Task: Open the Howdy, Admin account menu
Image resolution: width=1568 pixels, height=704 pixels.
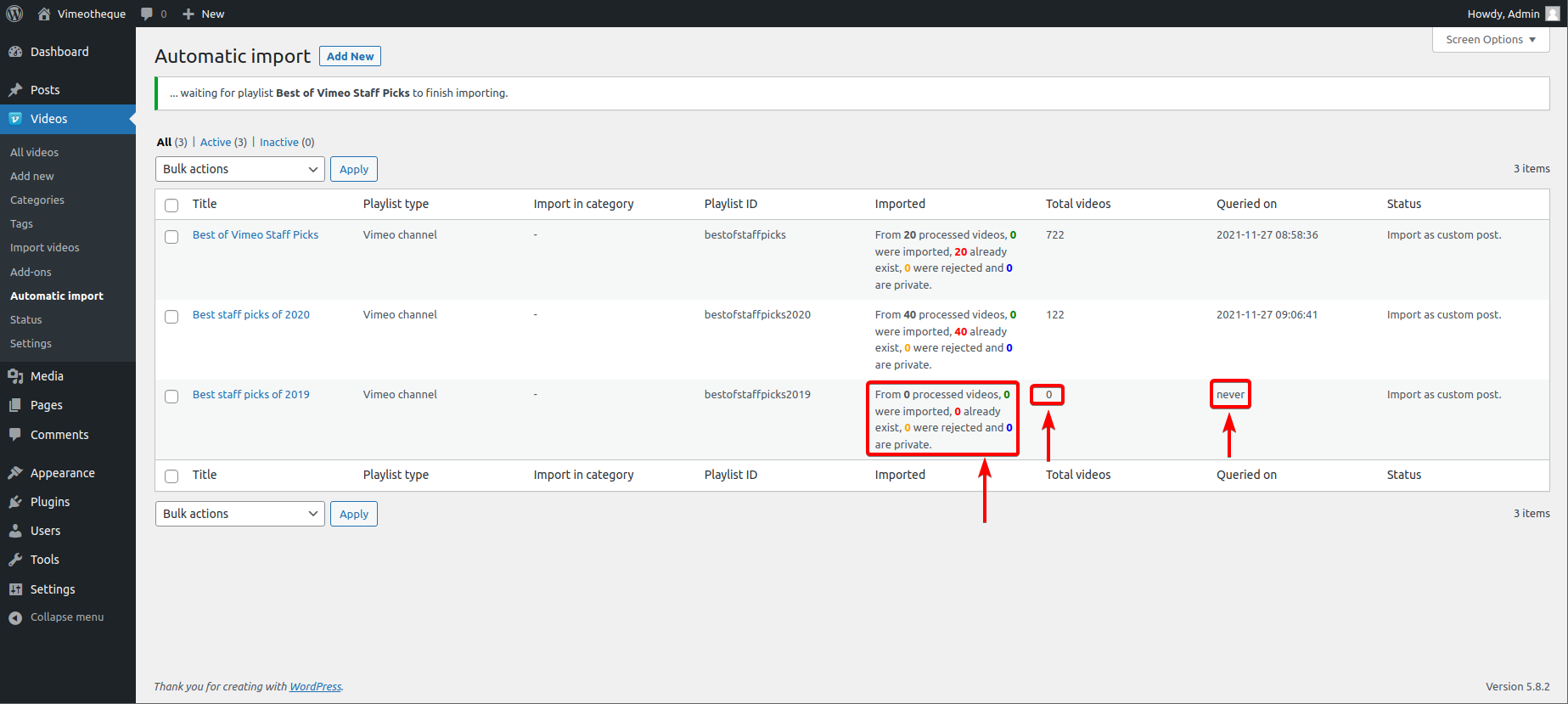Action: 1514,14
